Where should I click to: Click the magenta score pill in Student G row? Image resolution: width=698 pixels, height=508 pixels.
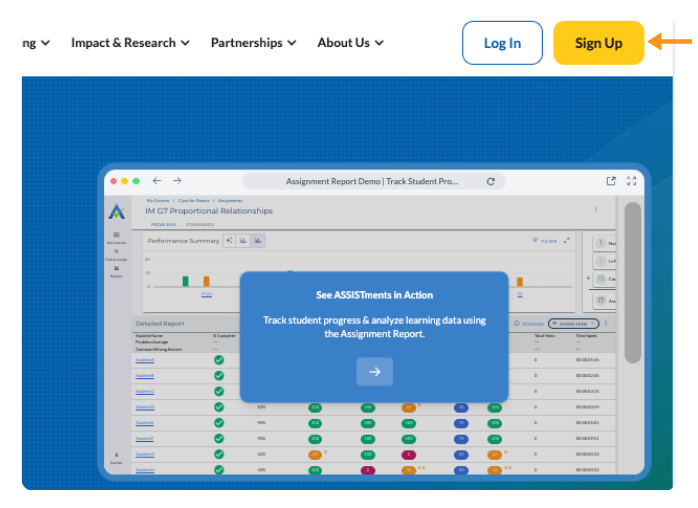(409, 455)
